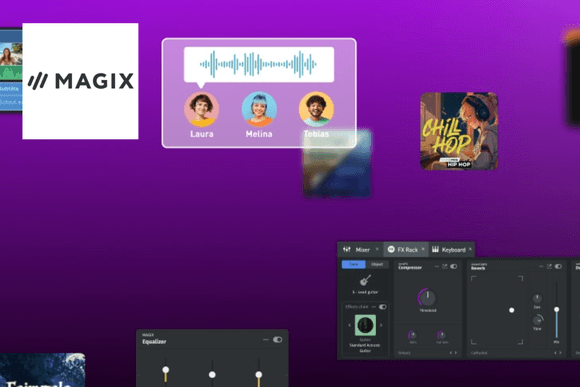Switch to the Keyboard tab

click(x=453, y=250)
